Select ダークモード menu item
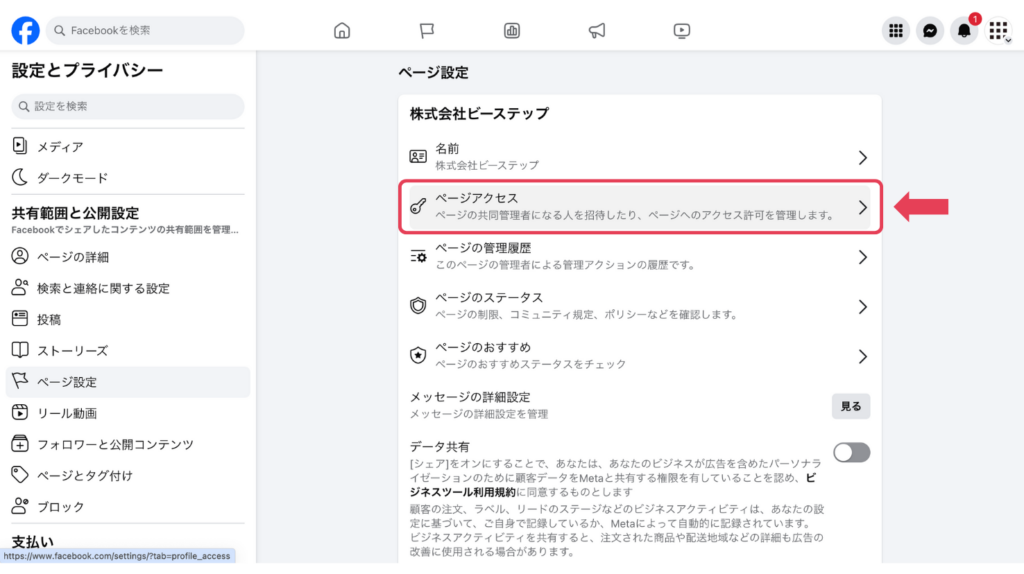 (x=128, y=178)
